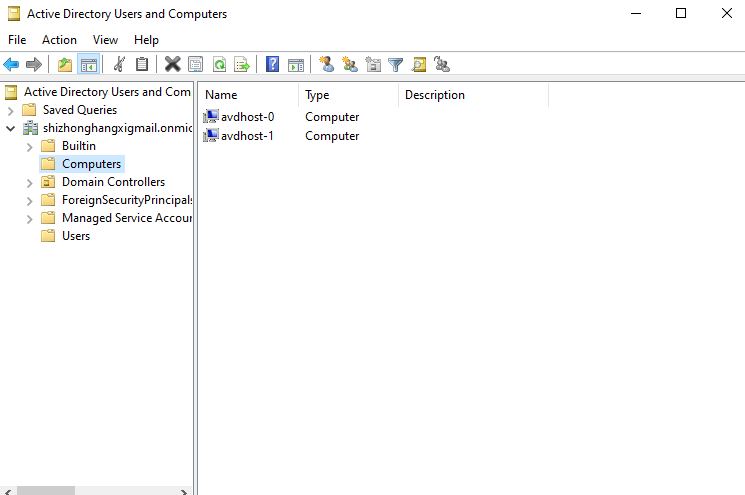Select Domain Controllers in tree
This screenshot has height=495, width=745.
[x=113, y=182]
